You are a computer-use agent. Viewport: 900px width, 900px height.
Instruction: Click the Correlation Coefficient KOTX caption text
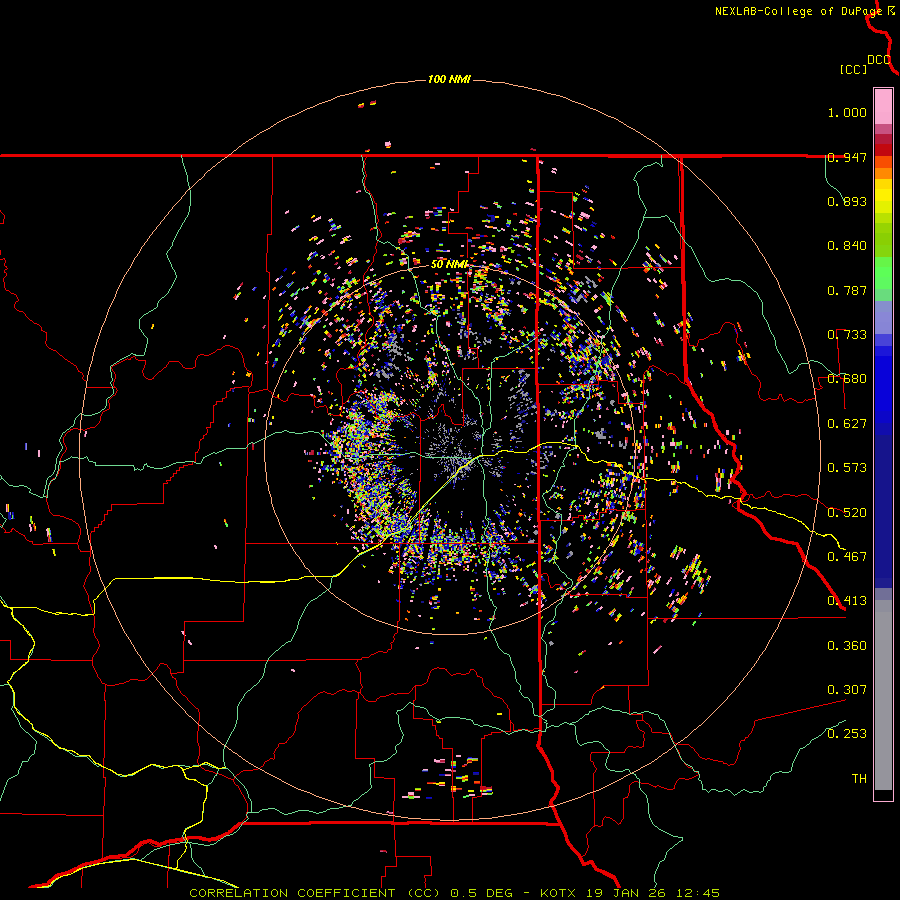pos(454,893)
